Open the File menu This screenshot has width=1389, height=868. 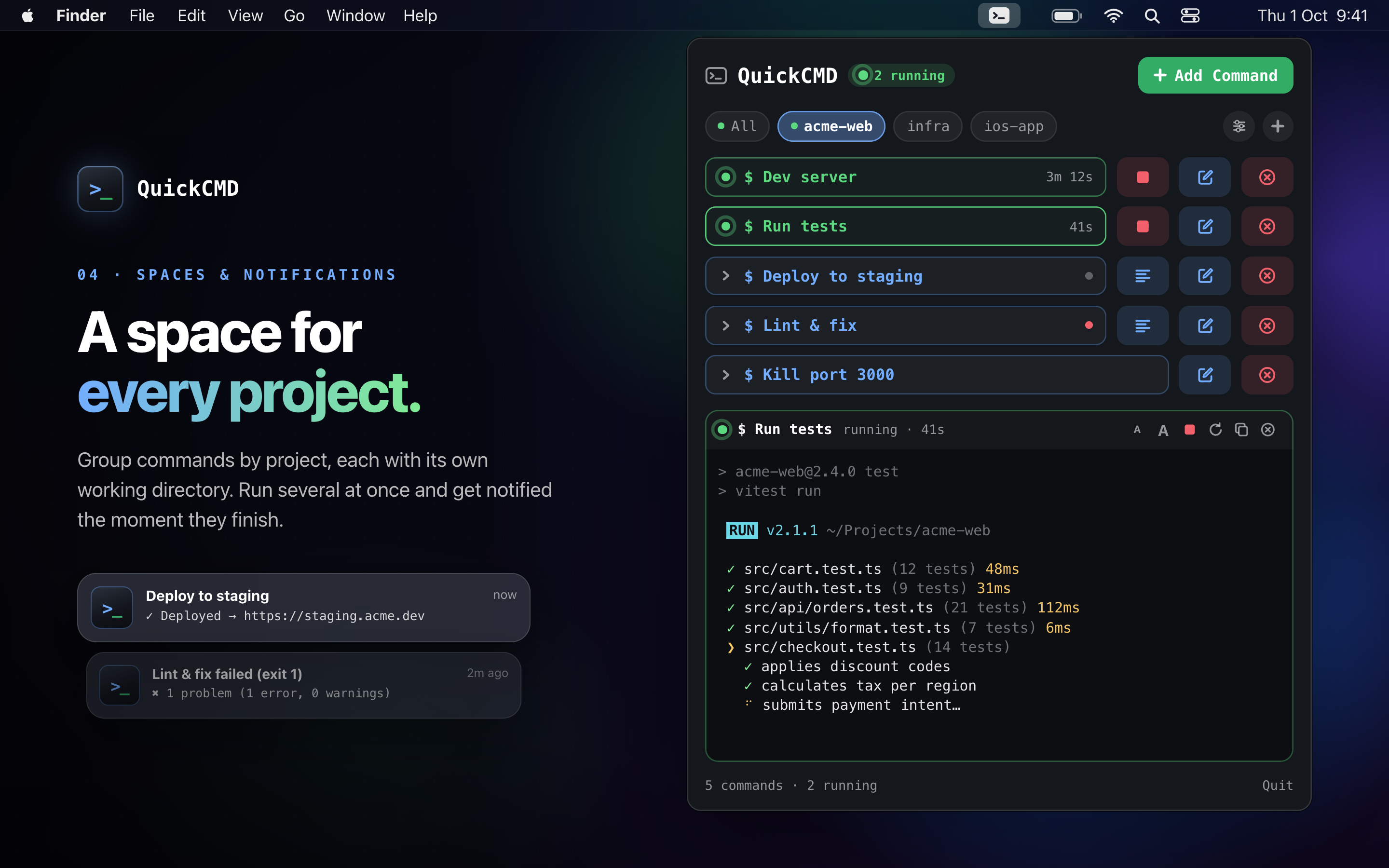coord(142,15)
